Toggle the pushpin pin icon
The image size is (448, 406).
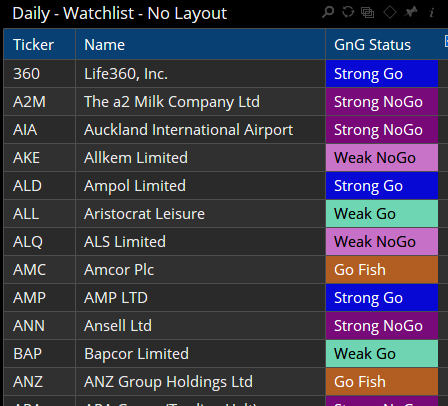(x=411, y=12)
